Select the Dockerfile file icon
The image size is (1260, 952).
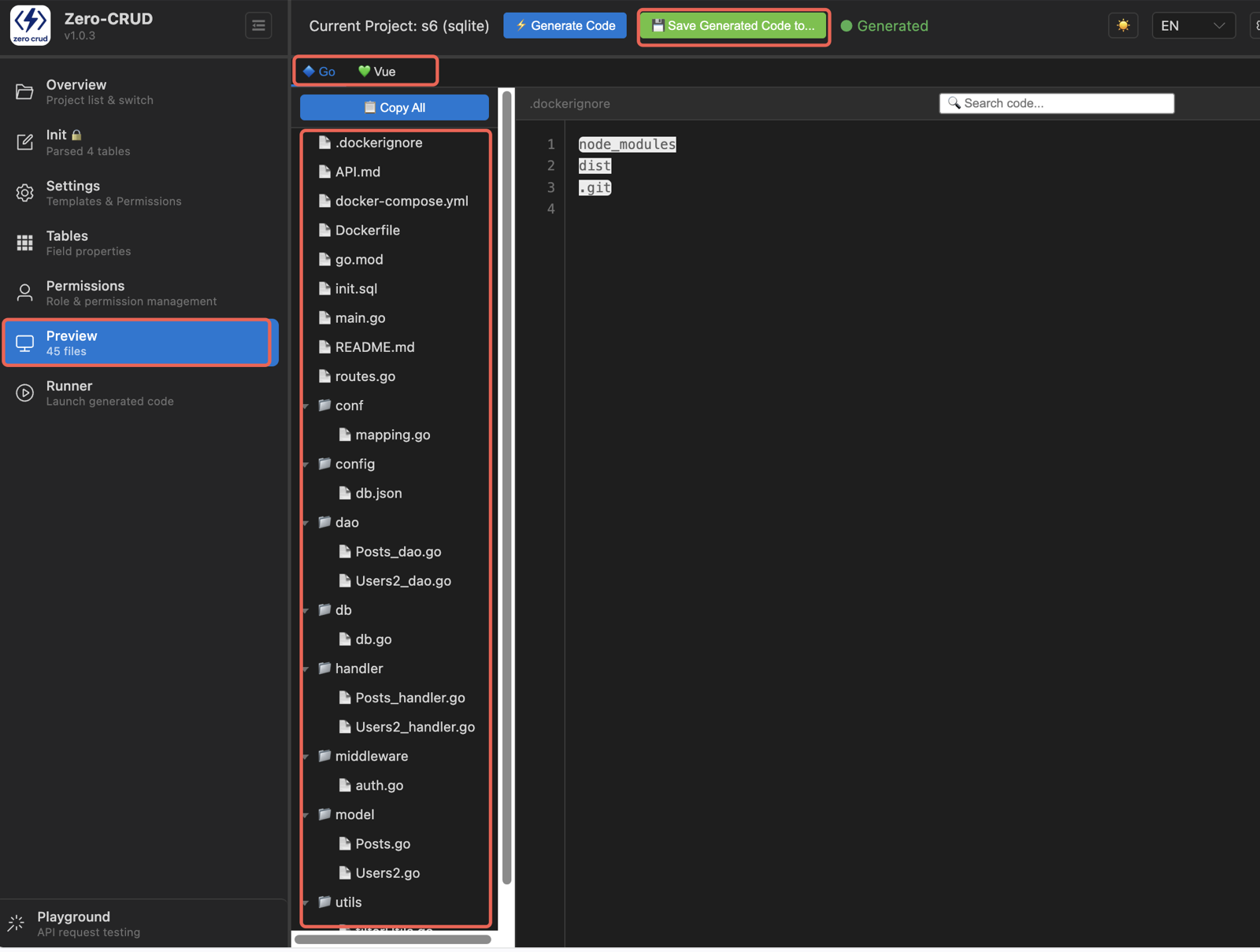coord(324,230)
